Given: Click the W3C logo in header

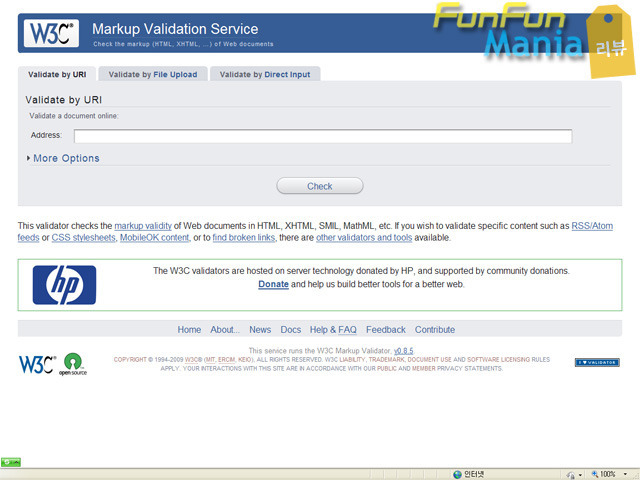Looking at the screenshot, I should 51,33.
